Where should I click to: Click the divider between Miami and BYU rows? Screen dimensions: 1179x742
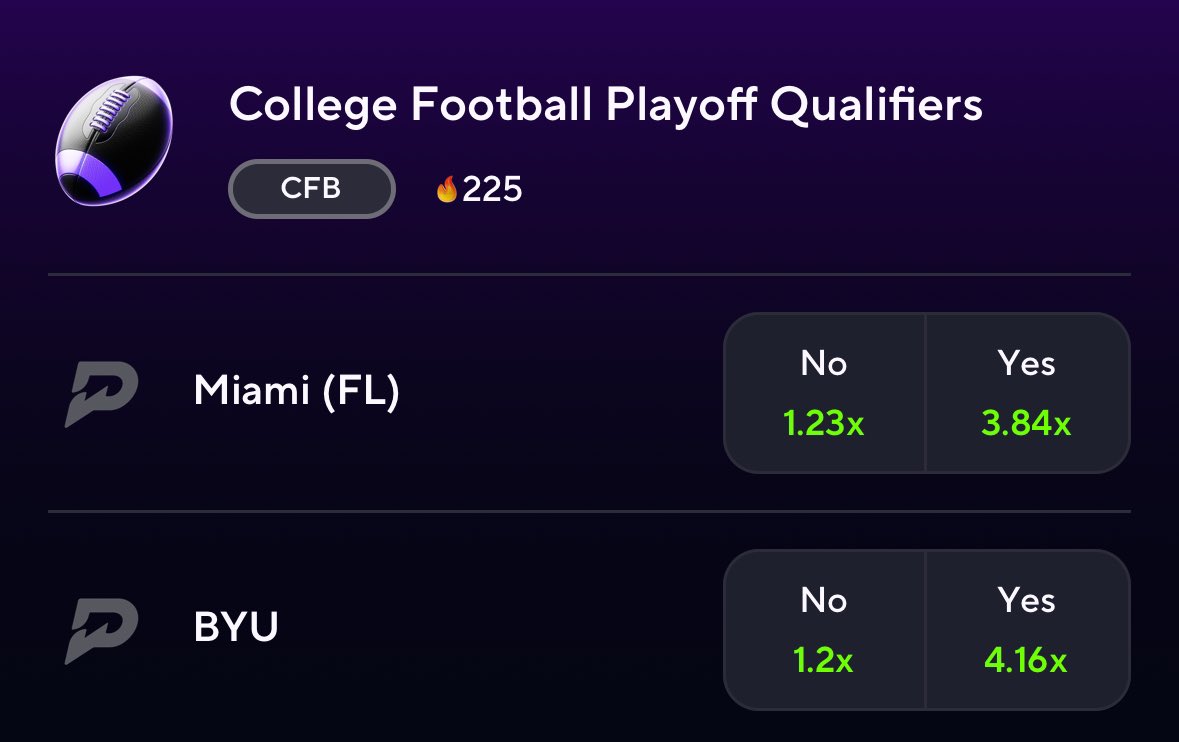590,511
